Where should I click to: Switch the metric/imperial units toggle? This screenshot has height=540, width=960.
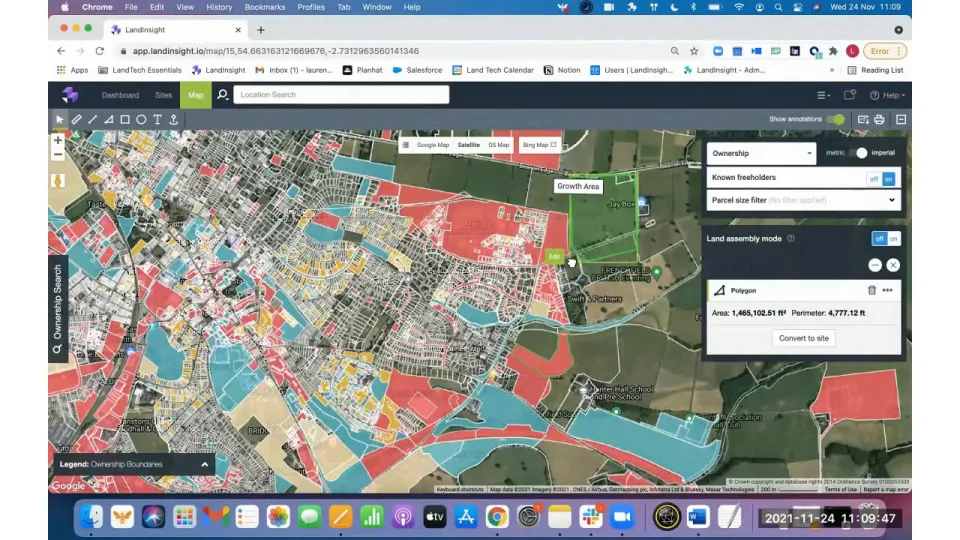click(x=860, y=153)
